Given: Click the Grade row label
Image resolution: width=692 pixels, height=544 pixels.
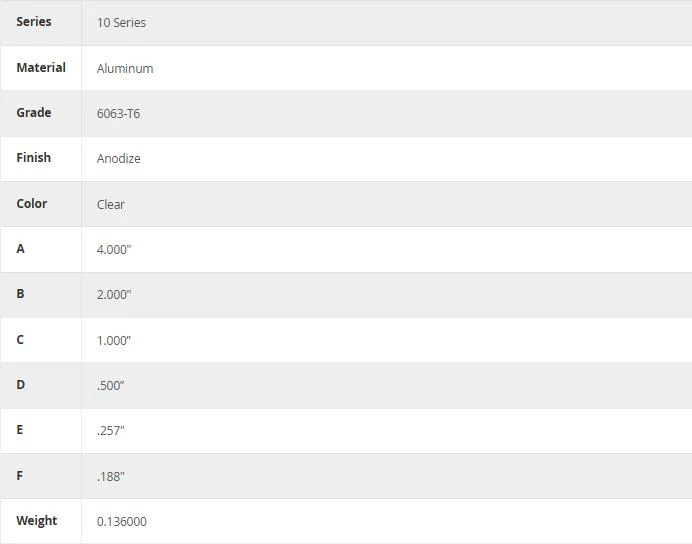Looking at the screenshot, I should click(34, 113).
